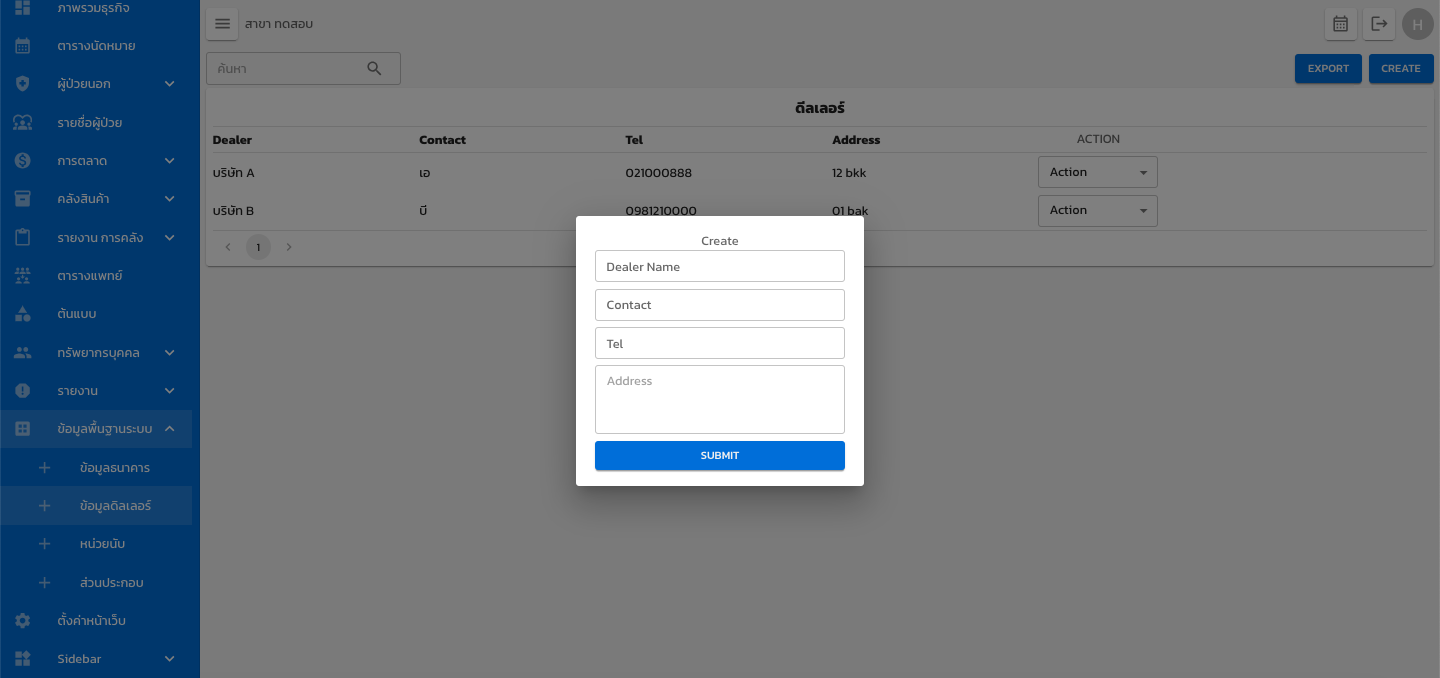This screenshot has width=1440, height=678.
Task: Focus the Dealer Name field
Action: tap(719, 266)
